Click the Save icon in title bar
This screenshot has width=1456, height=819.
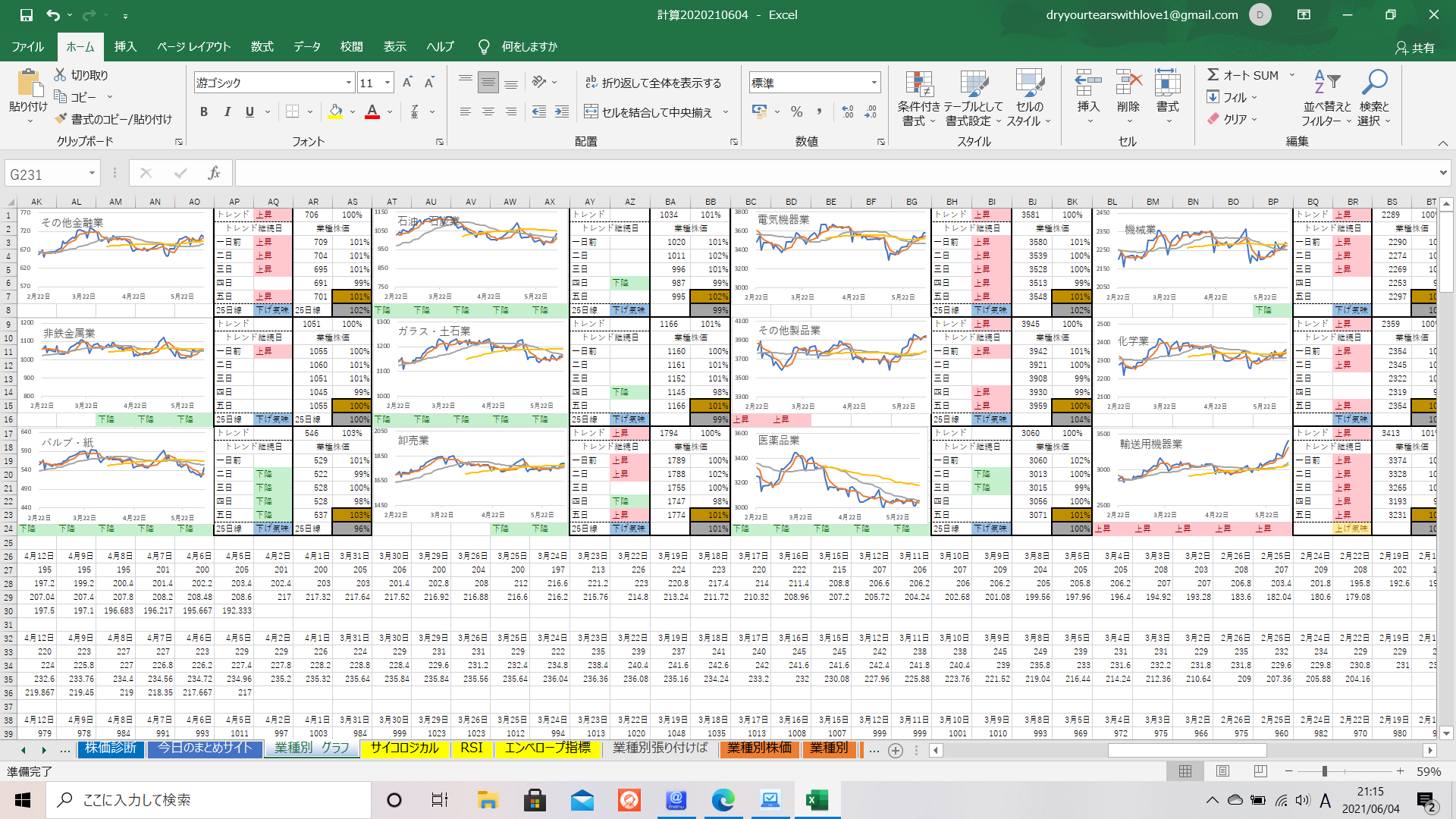(x=26, y=14)
